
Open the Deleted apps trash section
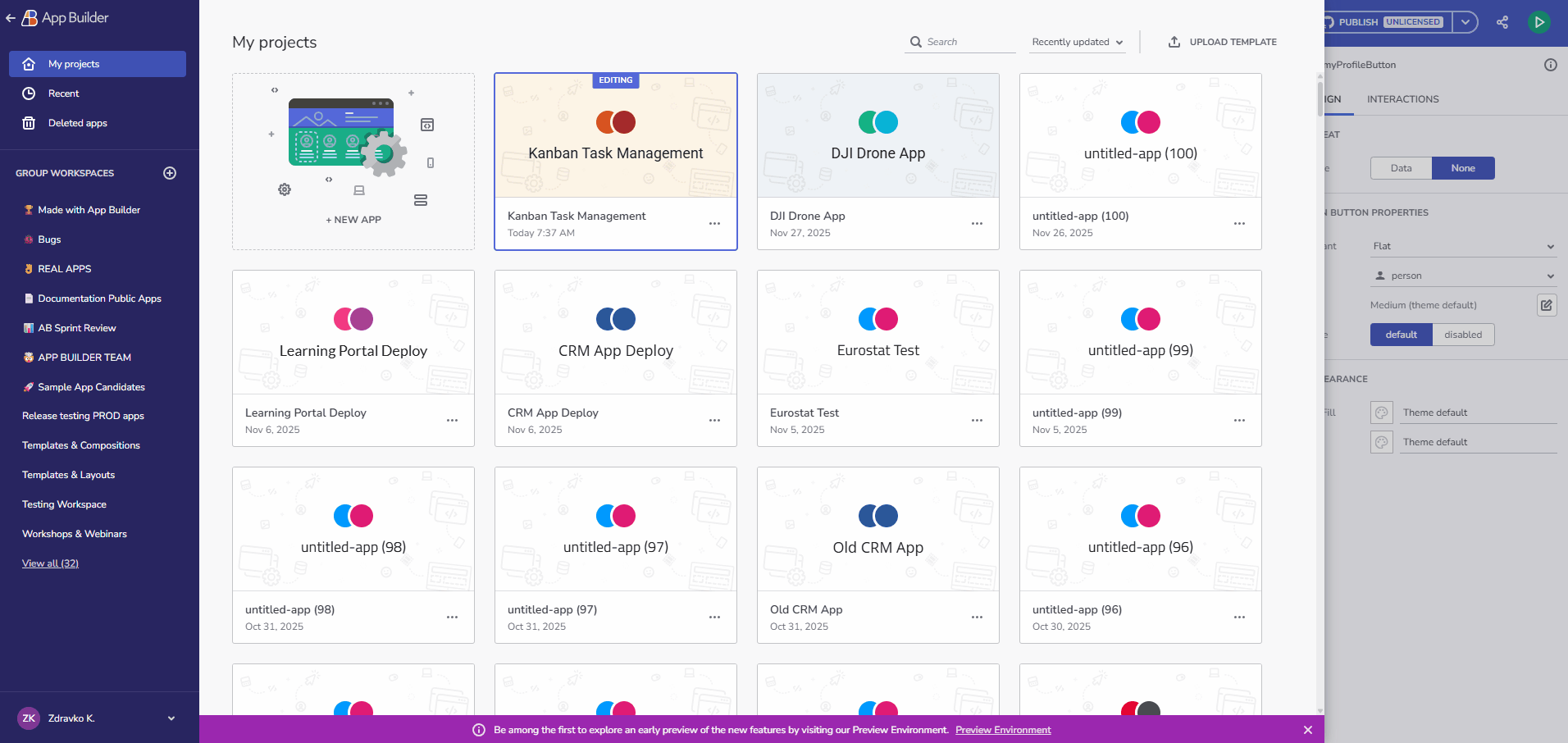(77, 123)
